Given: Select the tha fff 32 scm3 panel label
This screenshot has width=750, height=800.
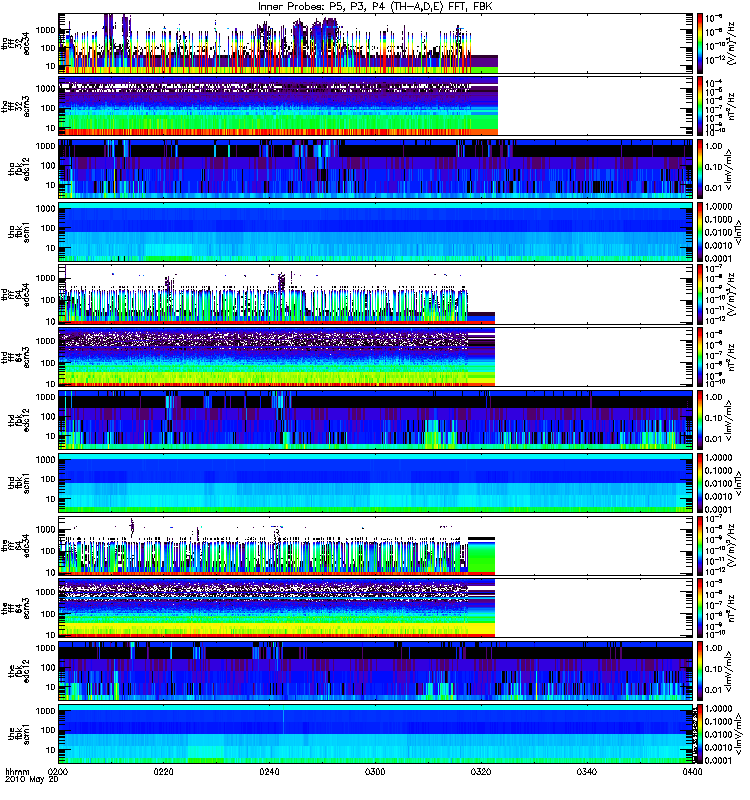Looking at the screenshot, I should (x=16, y=106).
